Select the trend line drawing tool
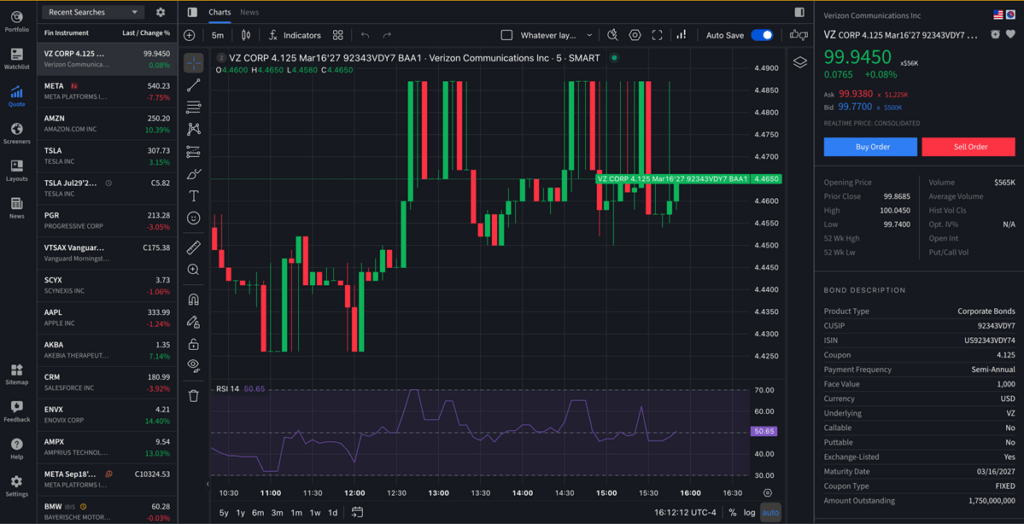Viewport: 1024px width, 524px height. (193, 85)
